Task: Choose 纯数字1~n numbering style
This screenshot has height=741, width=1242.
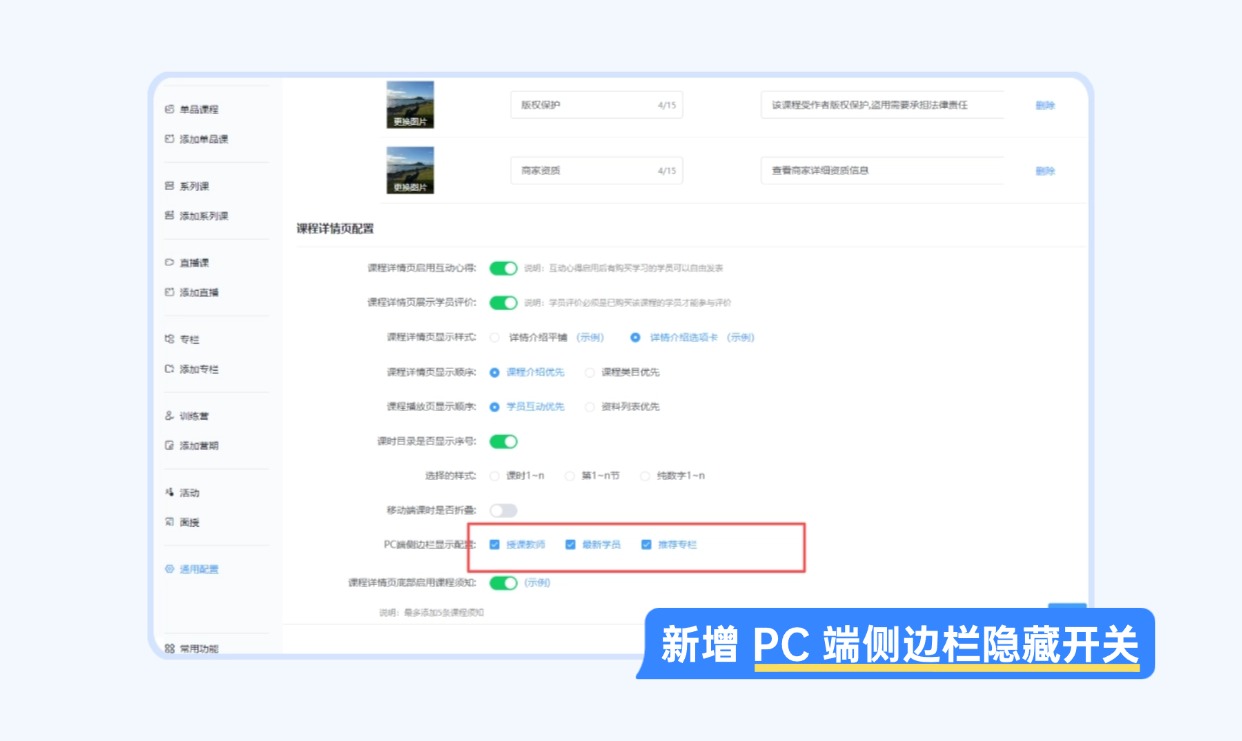Action: point(645,476)
